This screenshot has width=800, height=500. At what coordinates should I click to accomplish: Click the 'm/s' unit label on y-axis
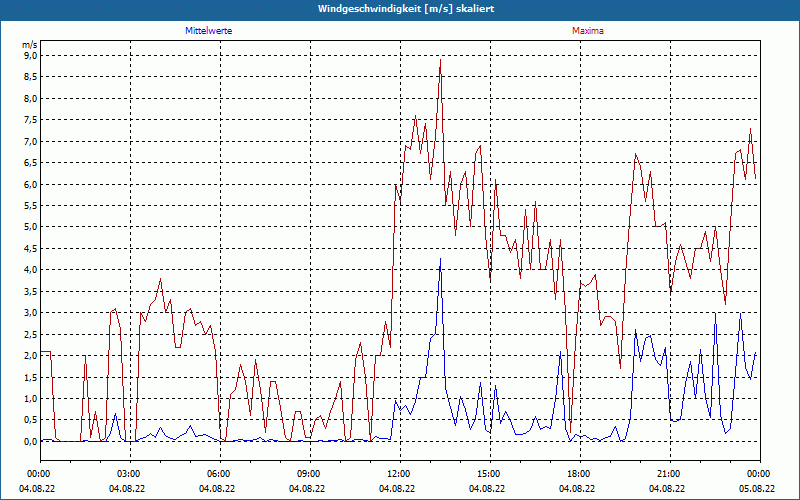click(x=30, y=45)
